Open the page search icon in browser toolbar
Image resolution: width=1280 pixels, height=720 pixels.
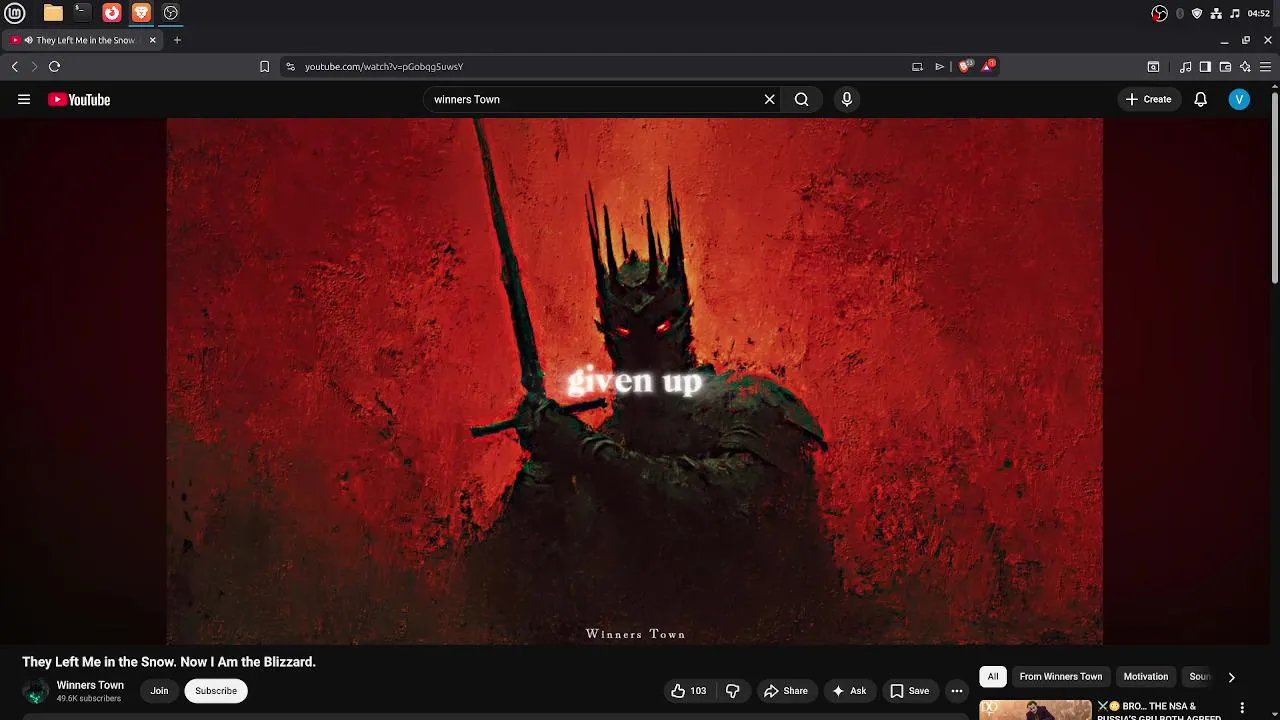[x=1153, y=67]
